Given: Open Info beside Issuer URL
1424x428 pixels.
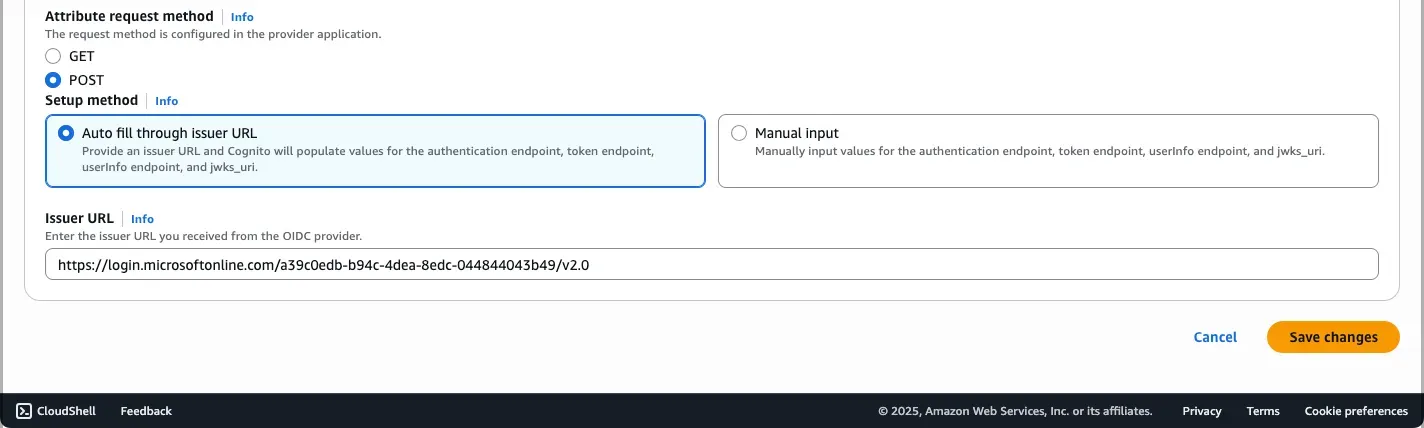Looking at the screenshot, I should 142,219.
